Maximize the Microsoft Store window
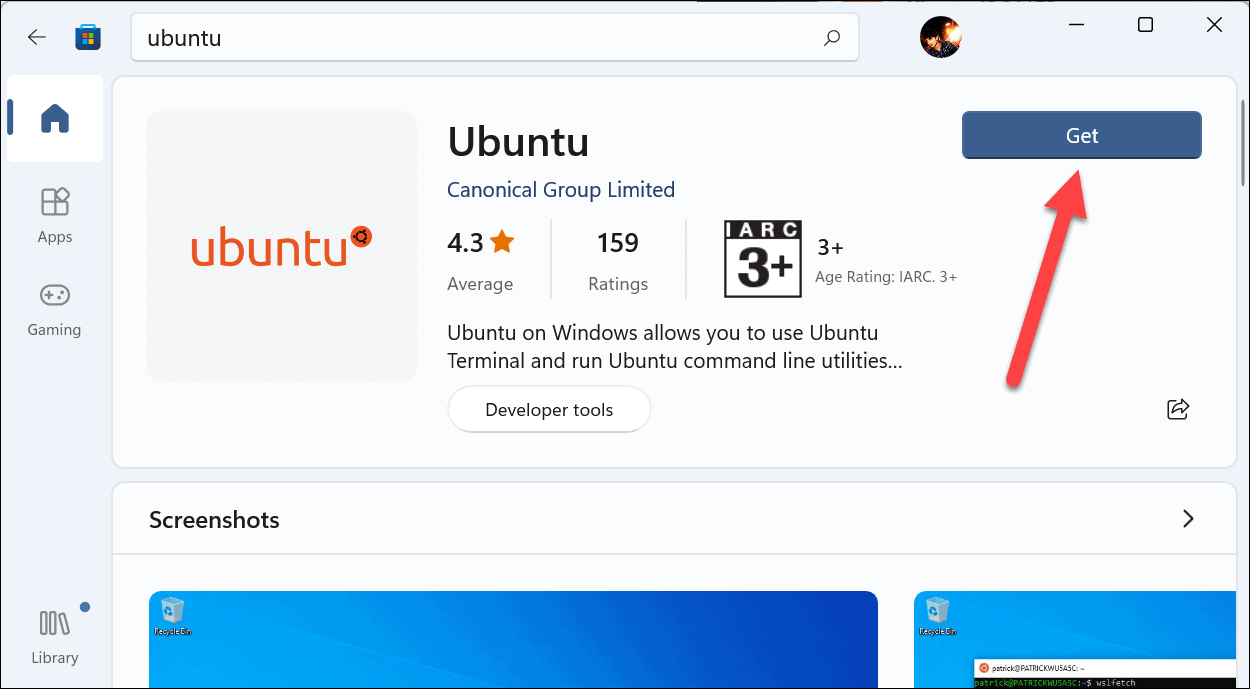 click(1146, 26)
